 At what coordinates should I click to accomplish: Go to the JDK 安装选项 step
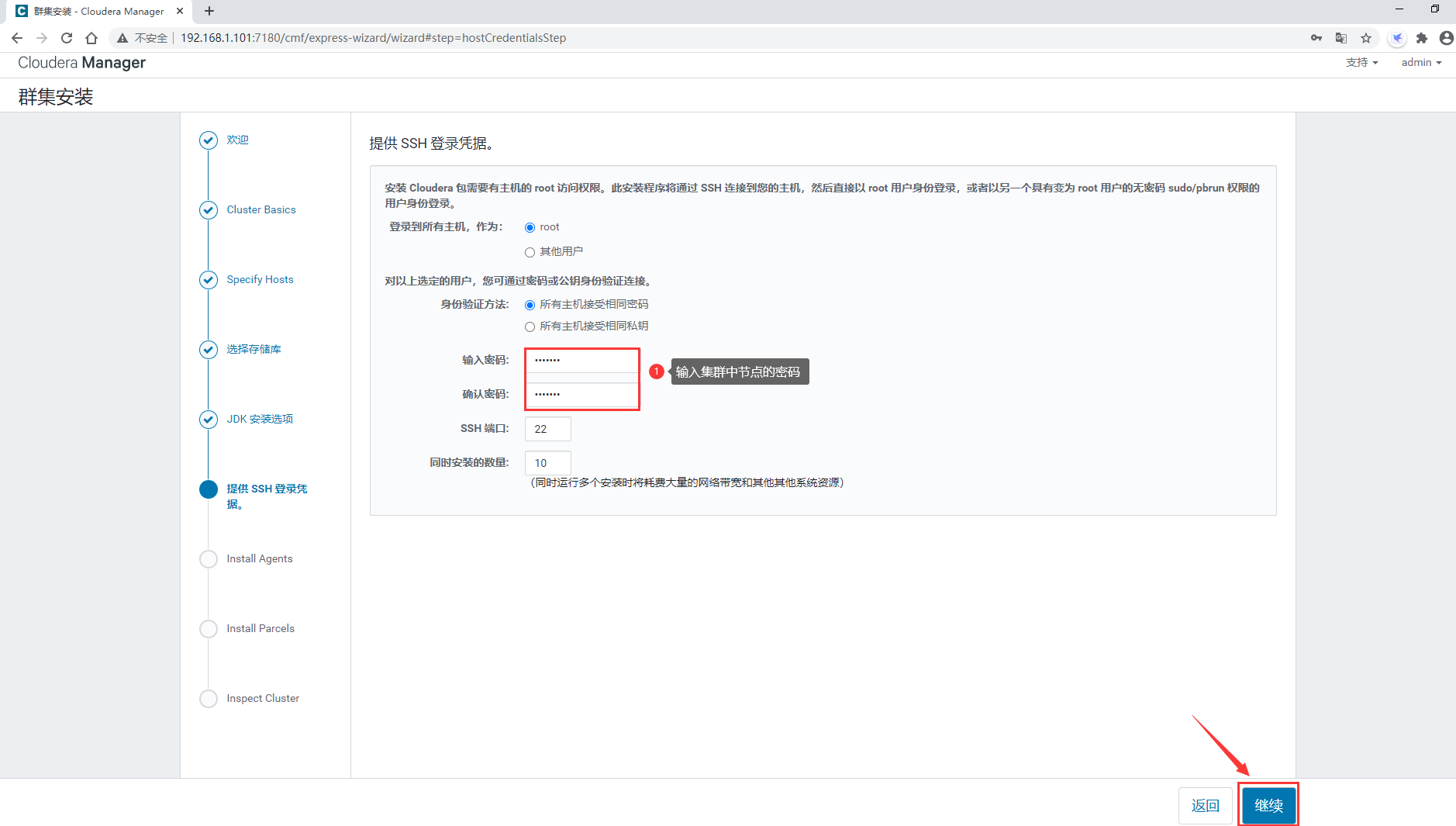(x=260, y=420)
